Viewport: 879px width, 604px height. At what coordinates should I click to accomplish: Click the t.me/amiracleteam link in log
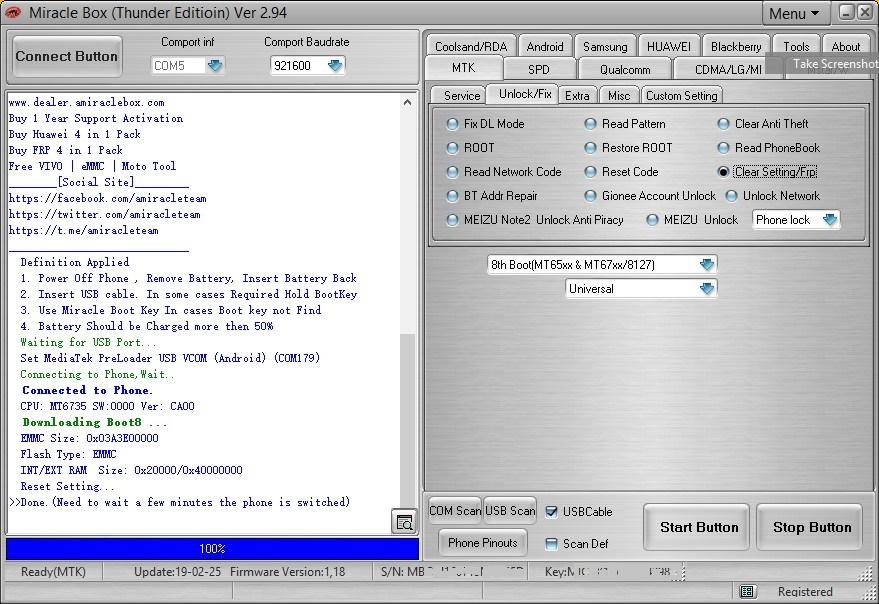click(x=84, y=230)
